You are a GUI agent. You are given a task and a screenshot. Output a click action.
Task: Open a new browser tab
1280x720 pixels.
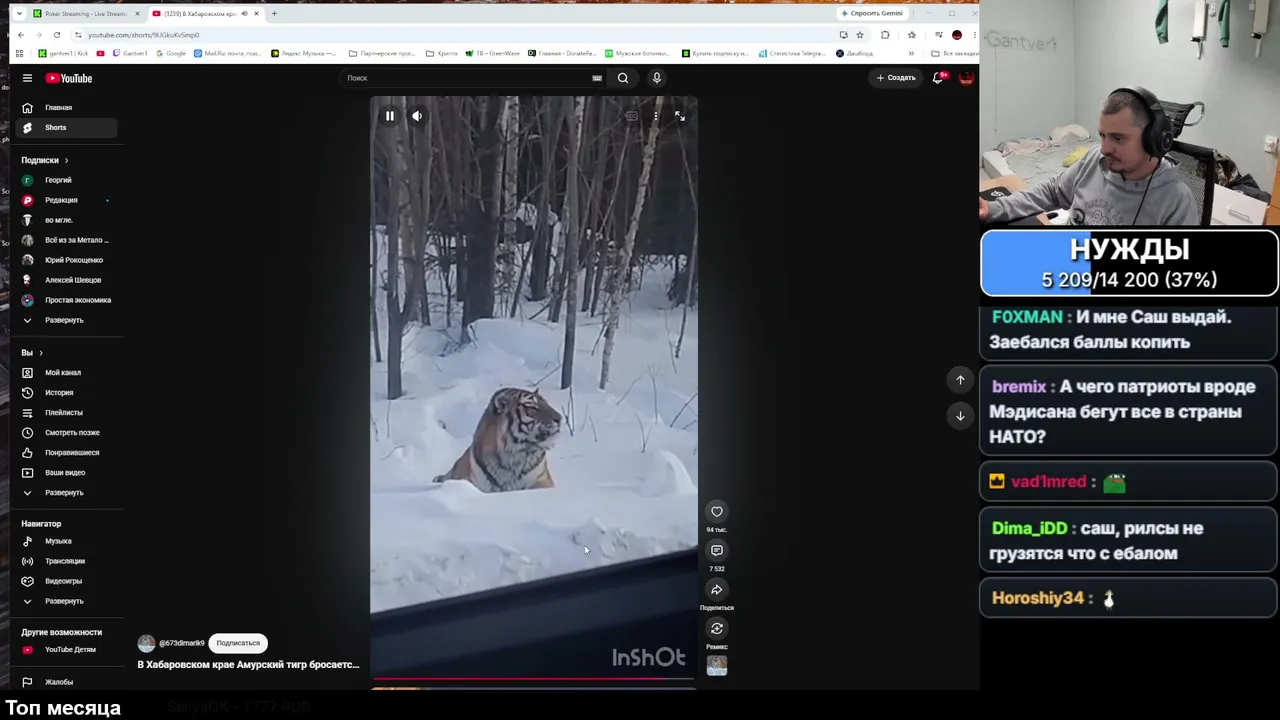[x=274, y=14]
